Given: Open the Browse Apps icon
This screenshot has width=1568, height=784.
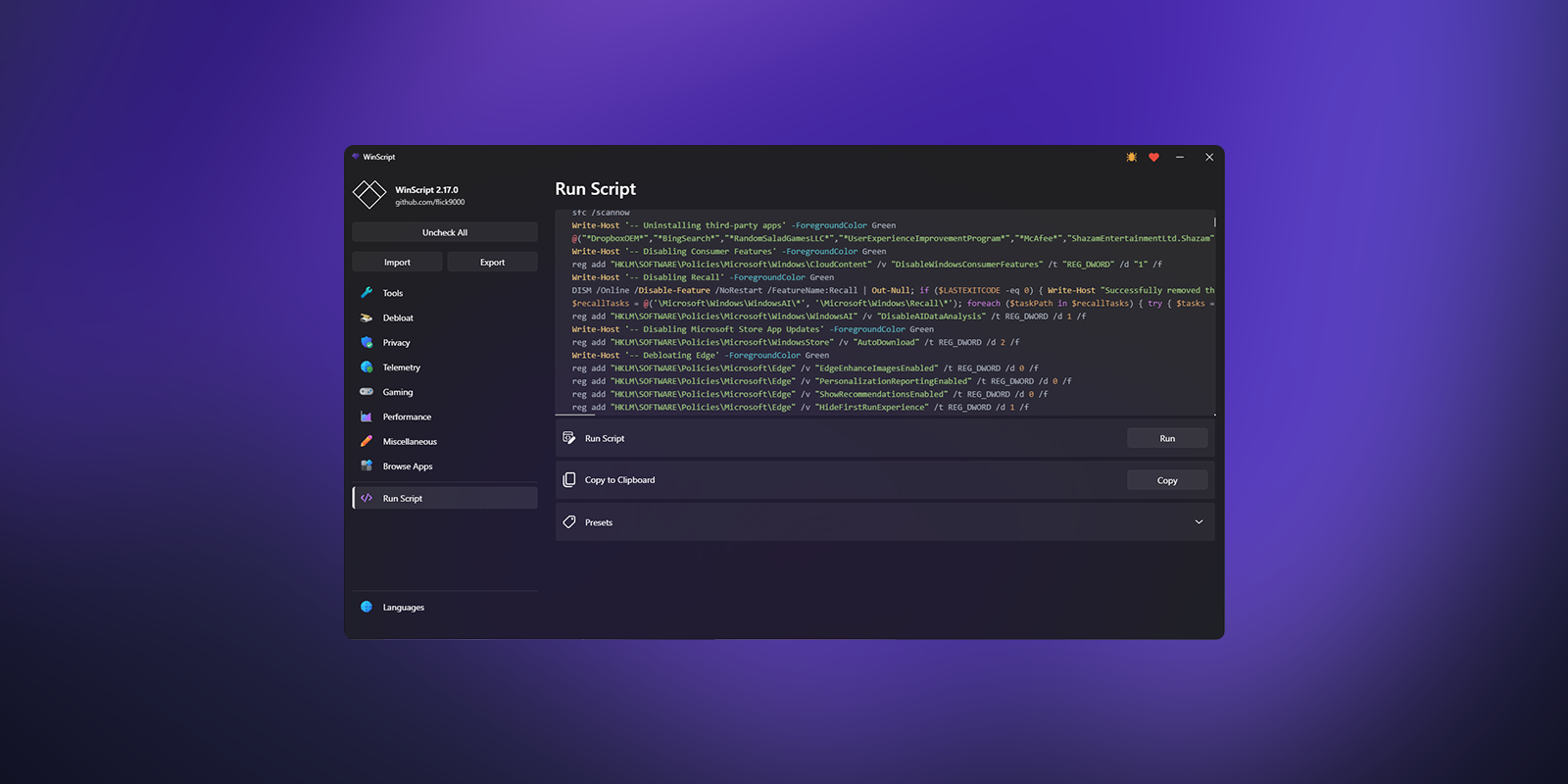Looking at the screenshot, I should [x=367, y=465].
